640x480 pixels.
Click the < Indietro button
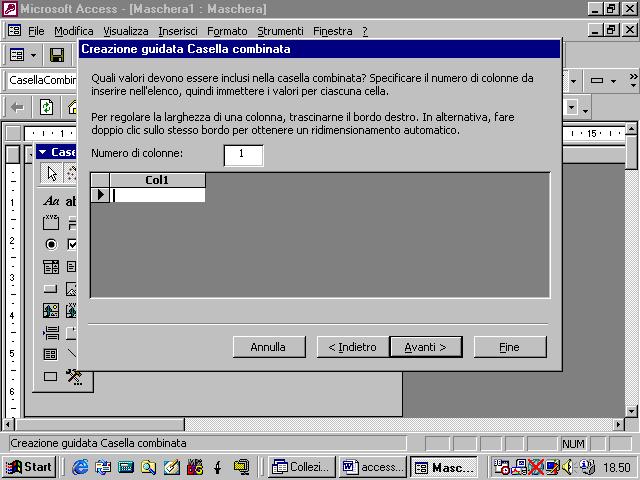tap(353, 347)
